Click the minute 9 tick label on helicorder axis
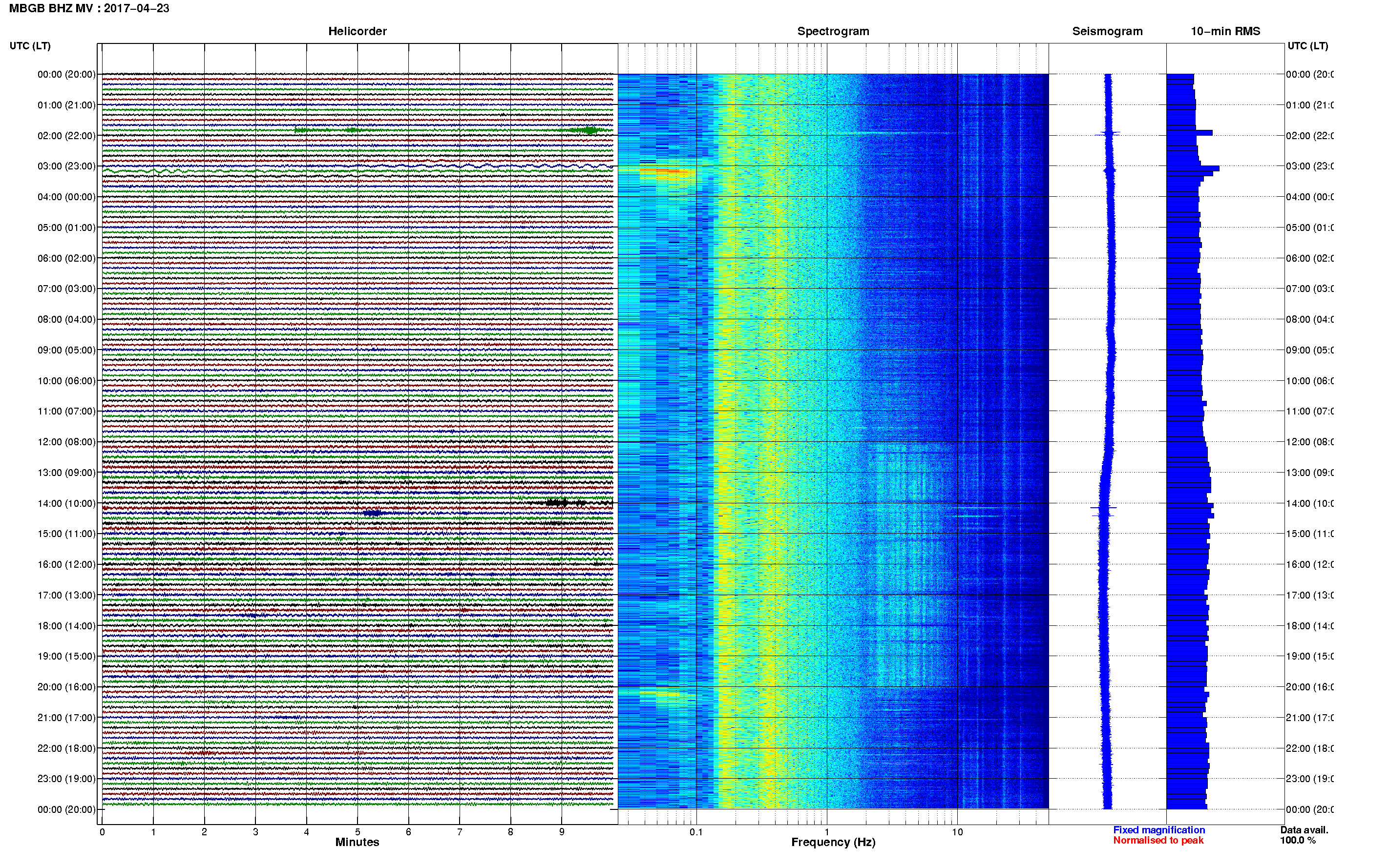 pyautogui.click(x=562, y=832)
